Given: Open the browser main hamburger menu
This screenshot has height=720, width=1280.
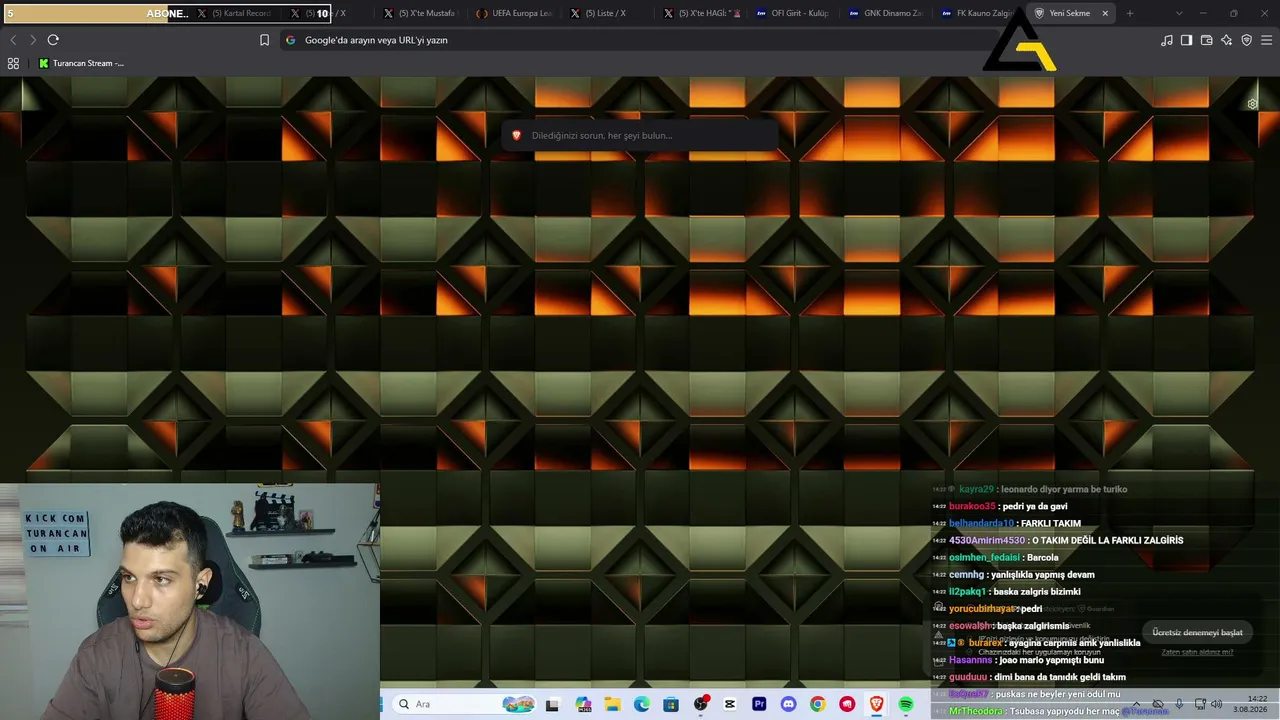Looking at the screenshot, I should (x=1267, y=40).
